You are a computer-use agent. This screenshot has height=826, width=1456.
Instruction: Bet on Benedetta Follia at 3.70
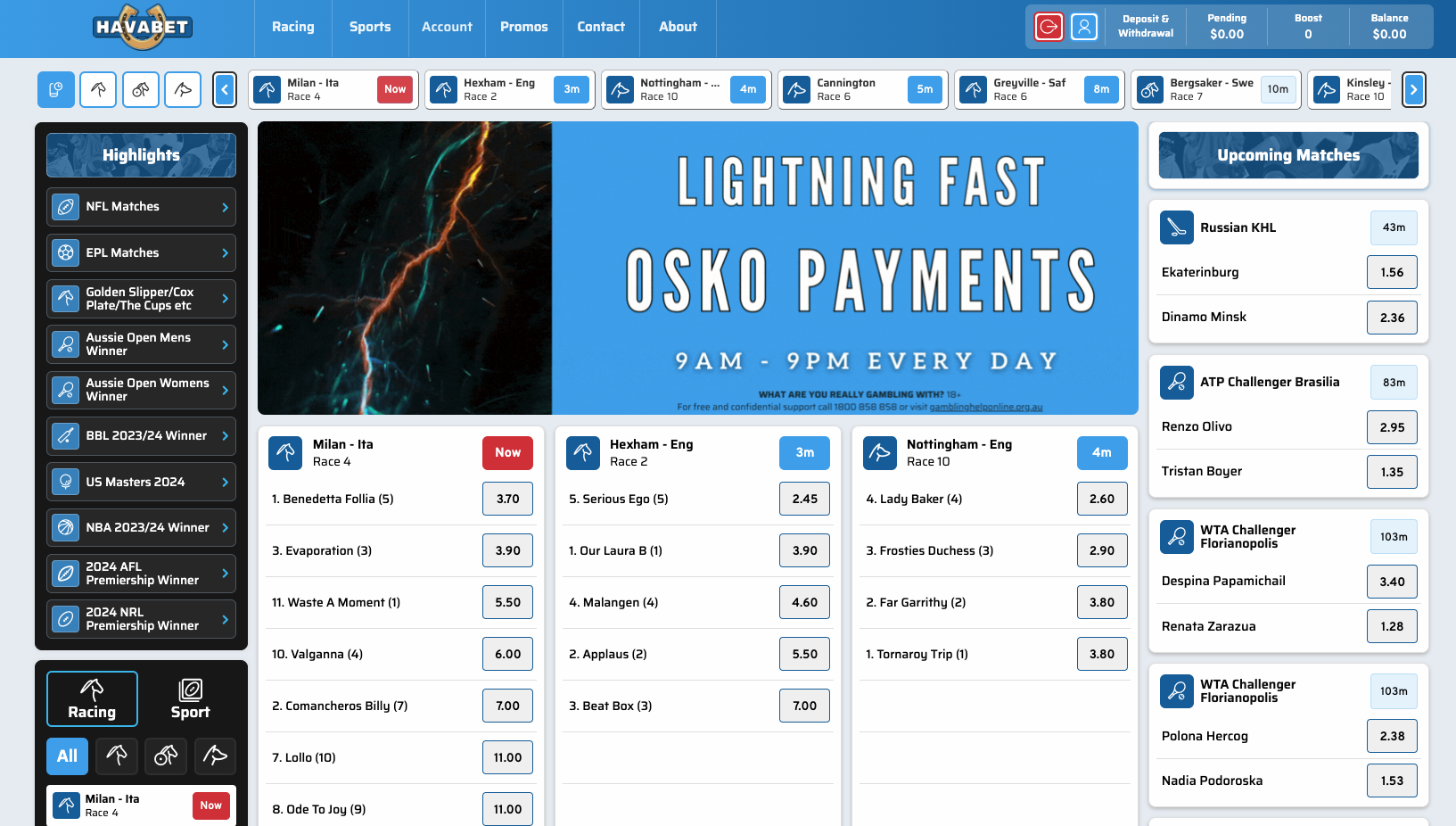[x=508, y=500]
